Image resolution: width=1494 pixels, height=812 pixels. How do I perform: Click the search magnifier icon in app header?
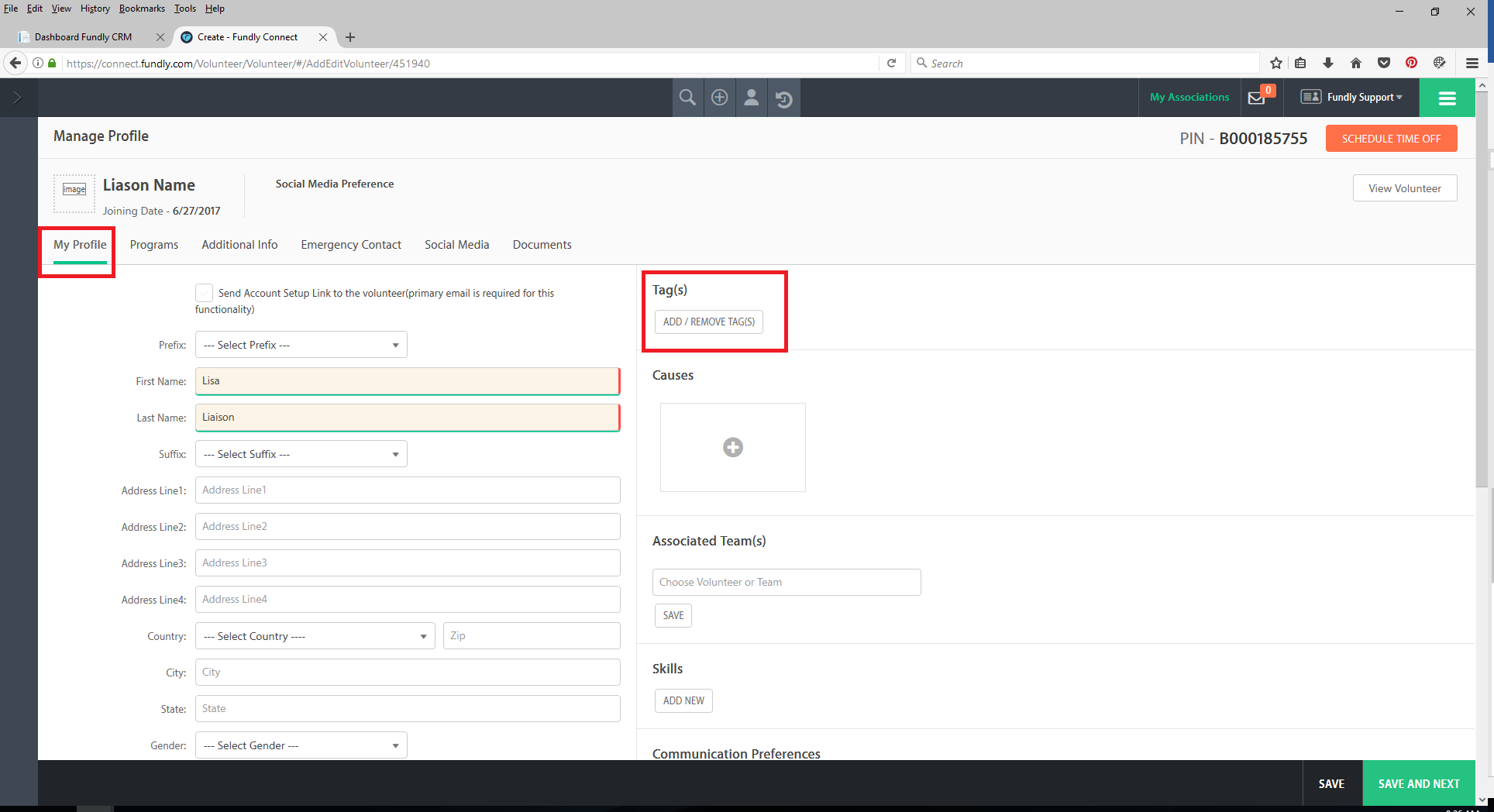(687, 98)
